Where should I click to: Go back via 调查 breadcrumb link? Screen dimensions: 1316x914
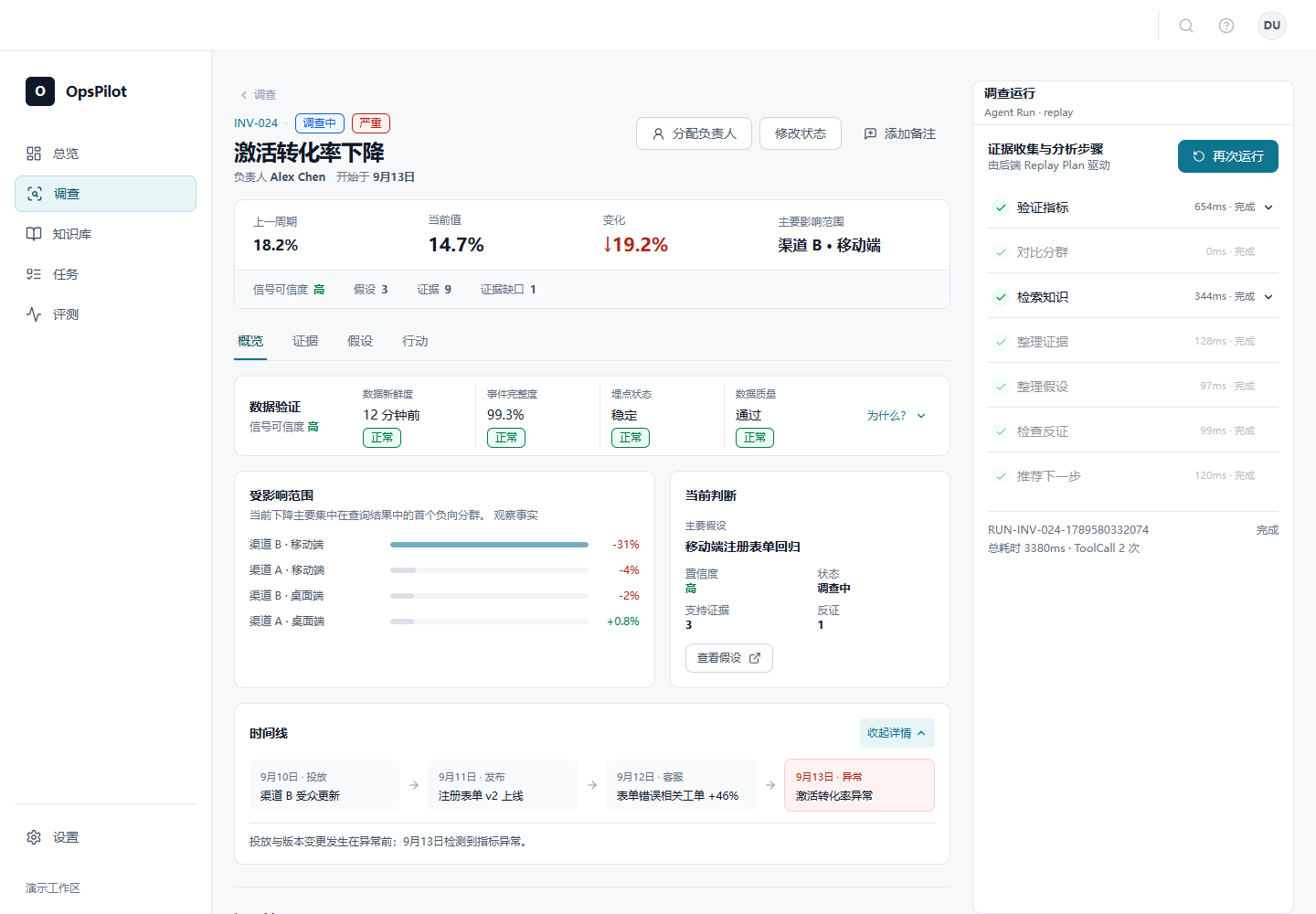pyautogui.click(x=258, y=95)
